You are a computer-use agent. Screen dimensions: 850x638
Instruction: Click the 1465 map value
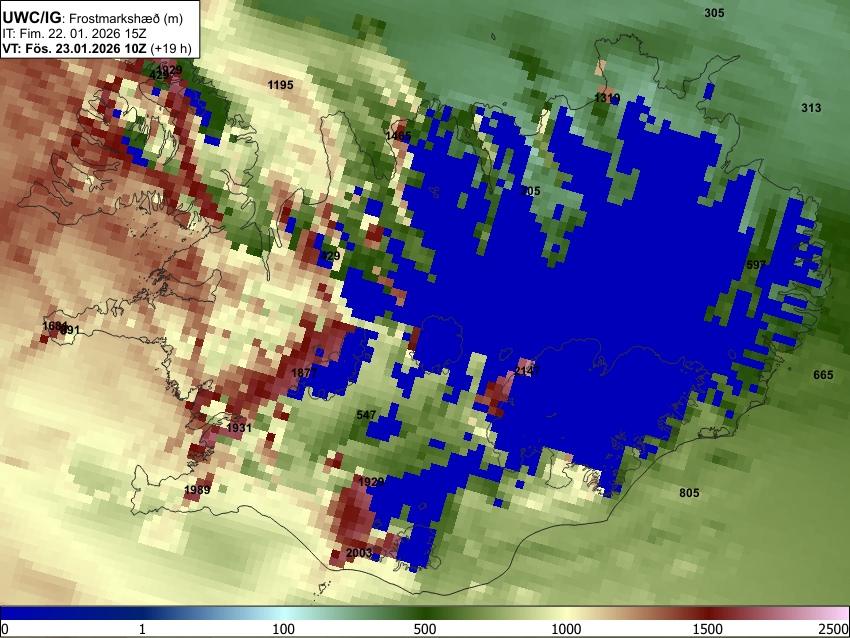coord(398,136)
